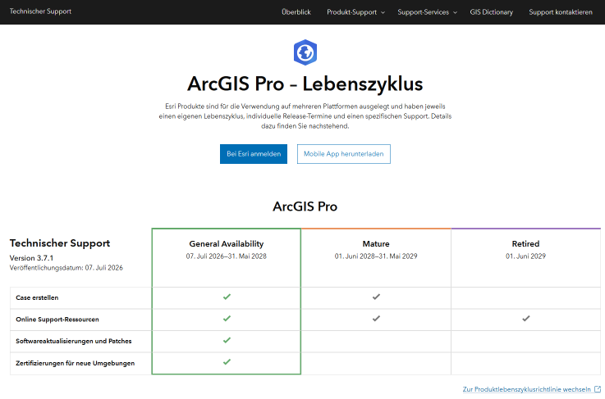The height and width of the screenshot is (399, 605).
Task: Click green checkmark for Zertifizierungen für neue Umgebungen
Action: pos(226,362)
